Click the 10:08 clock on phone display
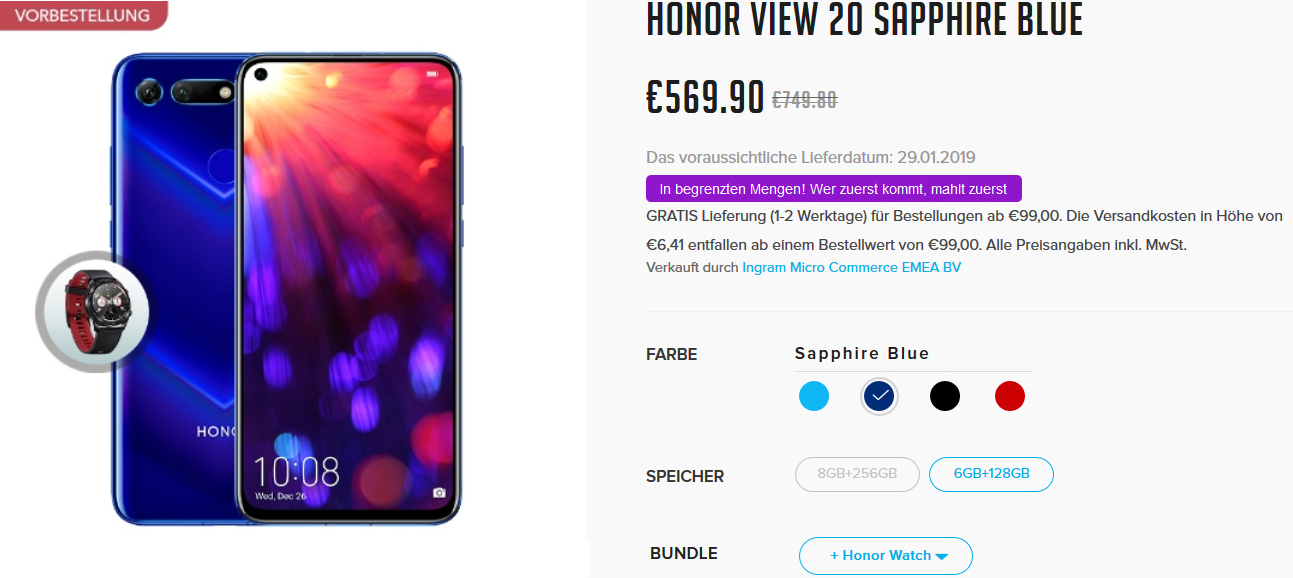 295,471
